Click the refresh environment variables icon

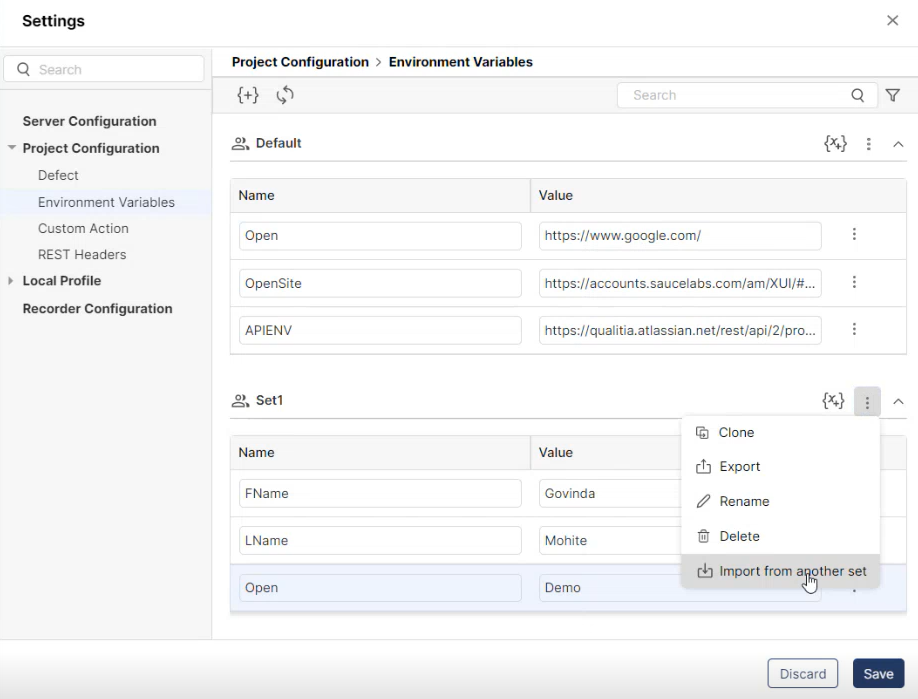pos(285,95)
